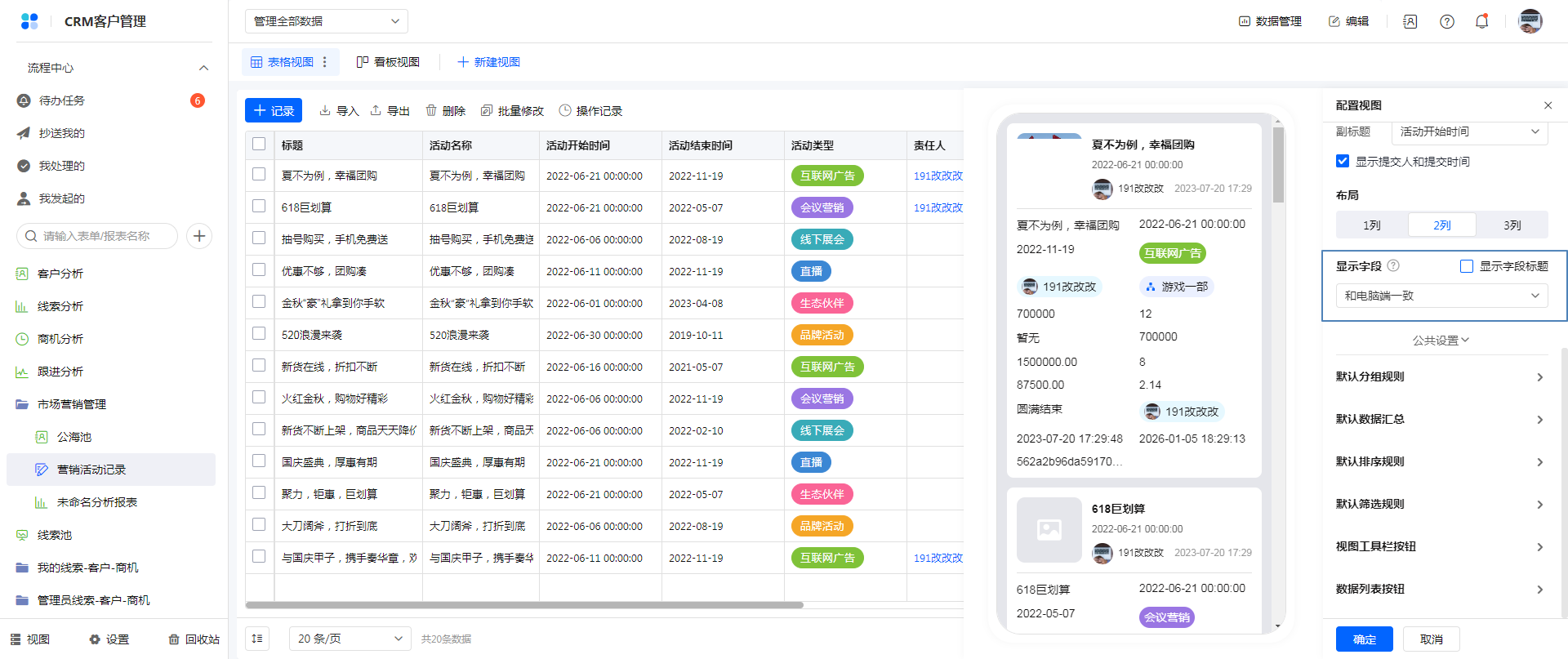Click the blue 确定 button

(1364, 639)
